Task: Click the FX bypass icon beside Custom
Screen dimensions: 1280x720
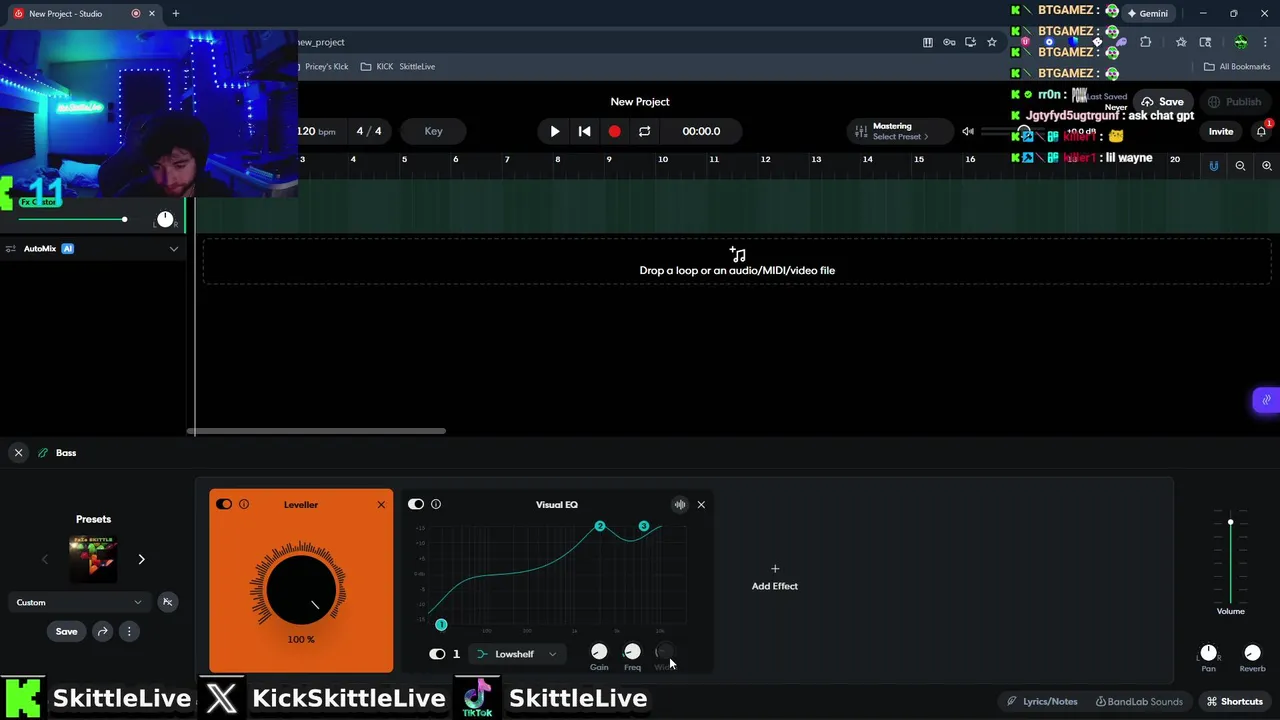Action: [167, 602]
